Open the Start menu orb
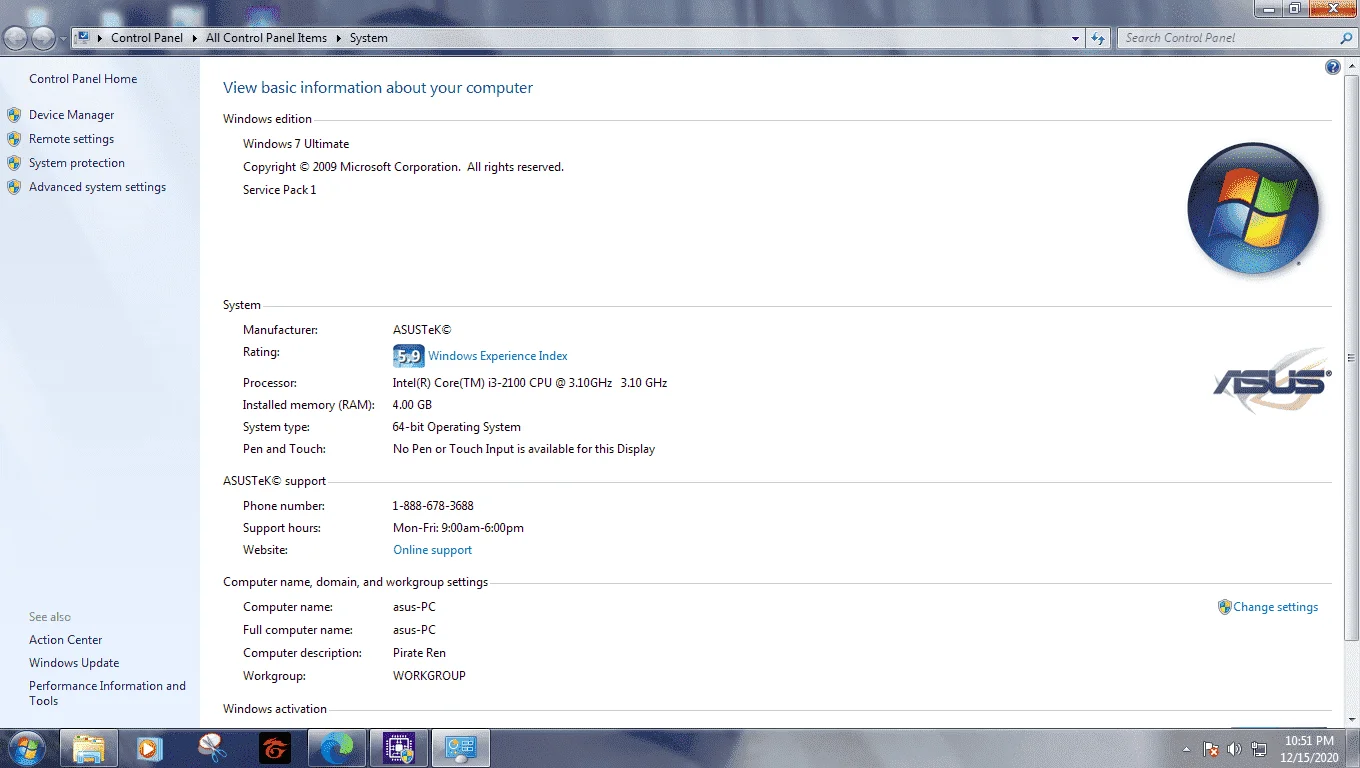Image resolution: width=1360 pixels, height=768 pixels. pos(26,747)
